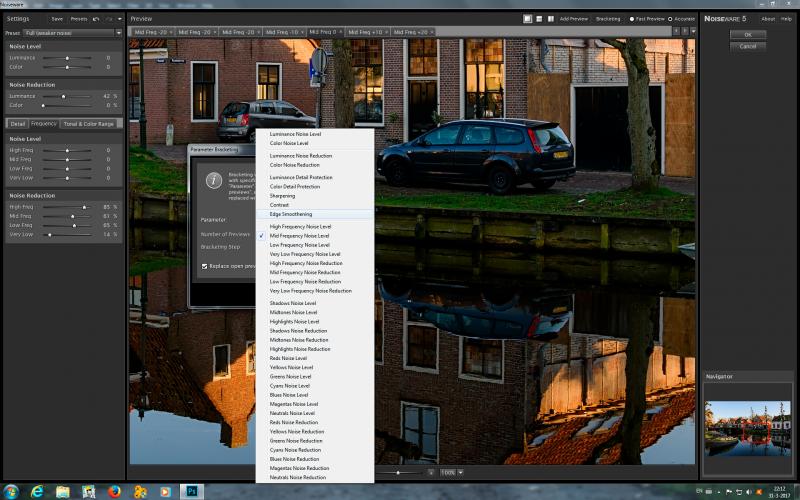Click Add Preview button

(x=573, y=19)
